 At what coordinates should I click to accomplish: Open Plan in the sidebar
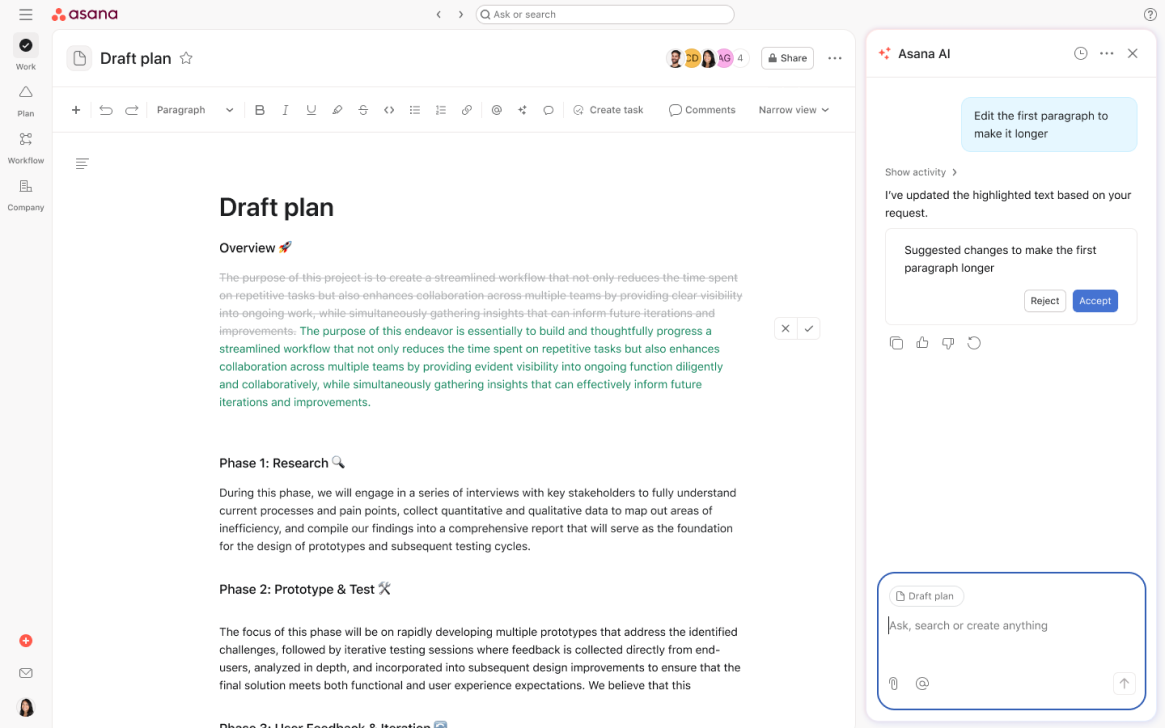[x=26, y=101]
